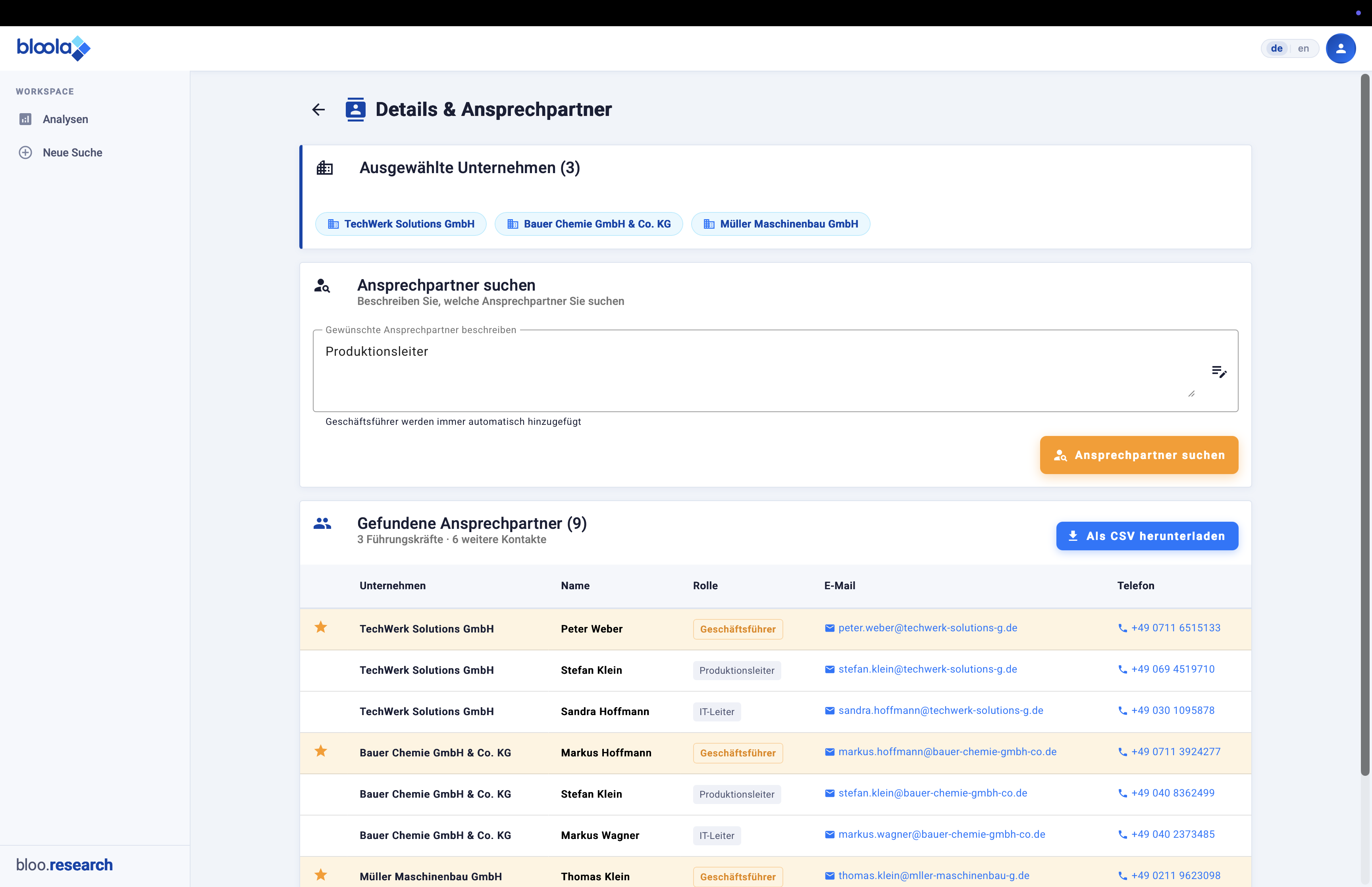1372x887 pixels.
Task: Download contacts via Als CSV herunterladen
Action: coord(1146,536)
